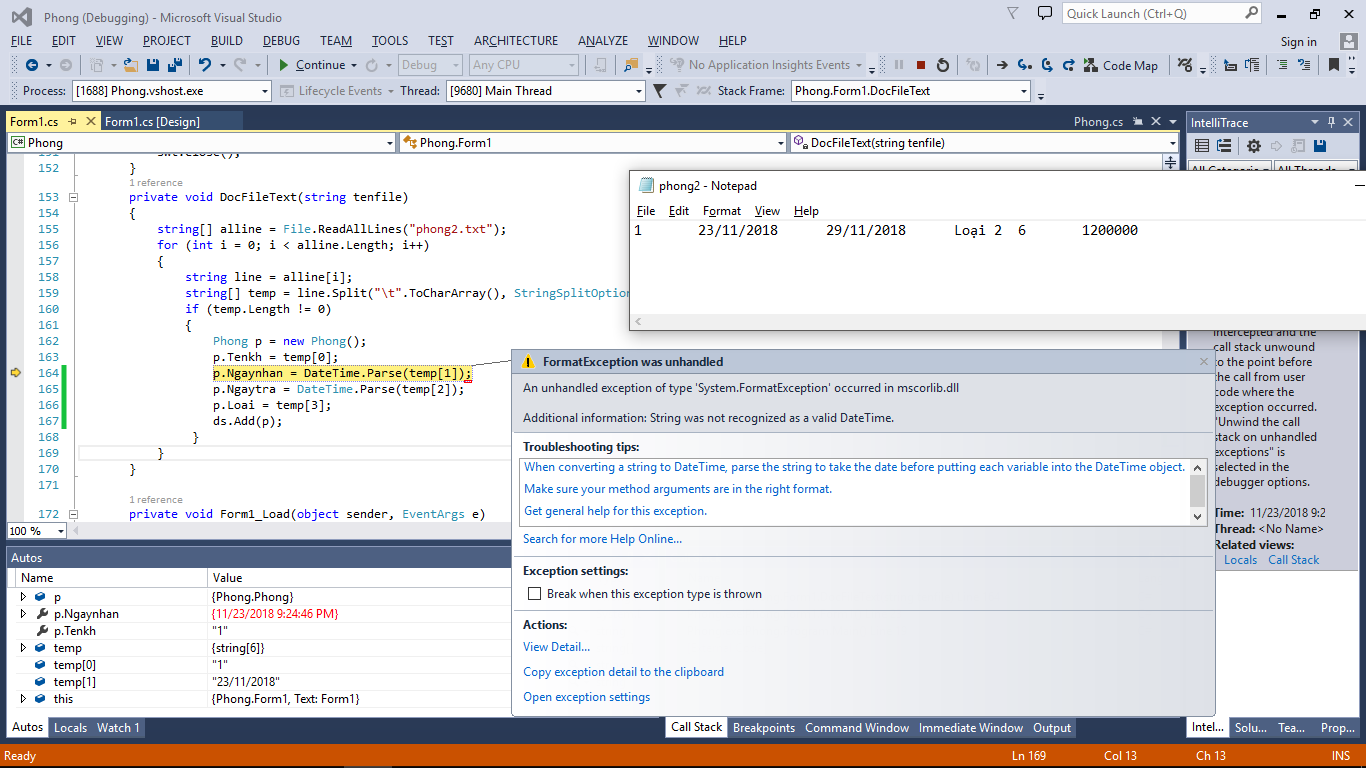Collapse the DocFileText method outline toggle
Screen dimensions: 1366x768
(x=72, y=197)
